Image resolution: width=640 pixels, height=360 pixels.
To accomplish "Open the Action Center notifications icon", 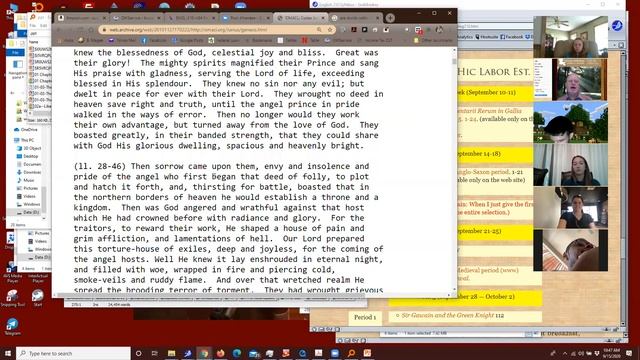I will 629,353.
